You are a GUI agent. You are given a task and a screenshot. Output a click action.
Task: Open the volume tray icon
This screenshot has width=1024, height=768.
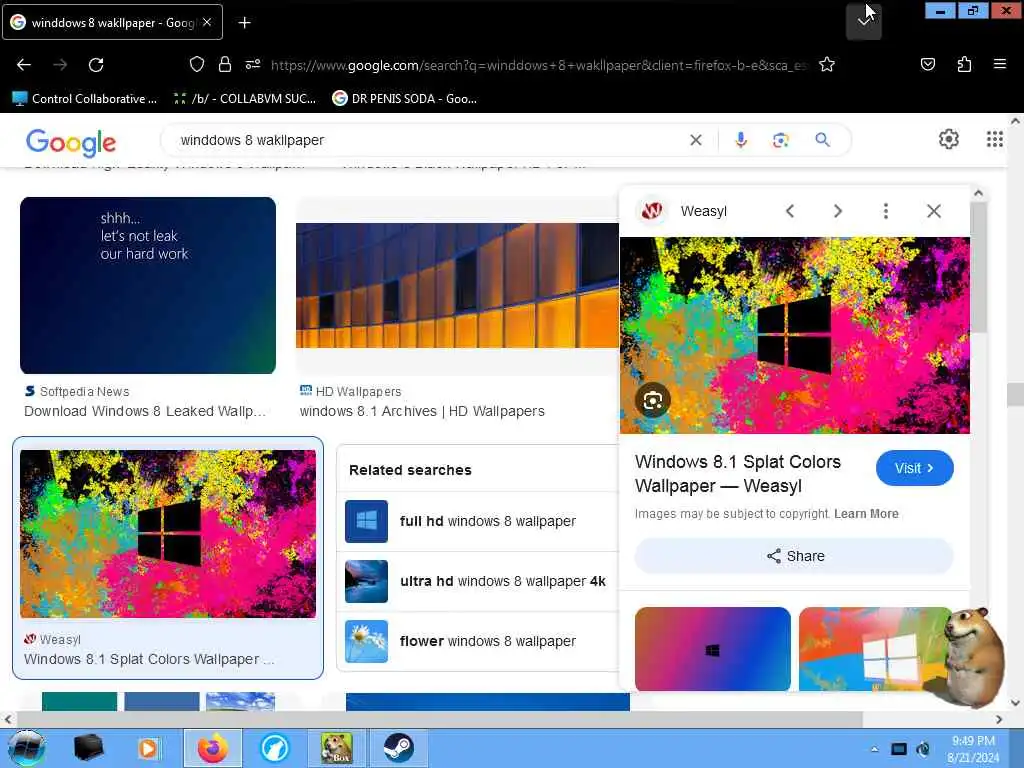[923, 749]
